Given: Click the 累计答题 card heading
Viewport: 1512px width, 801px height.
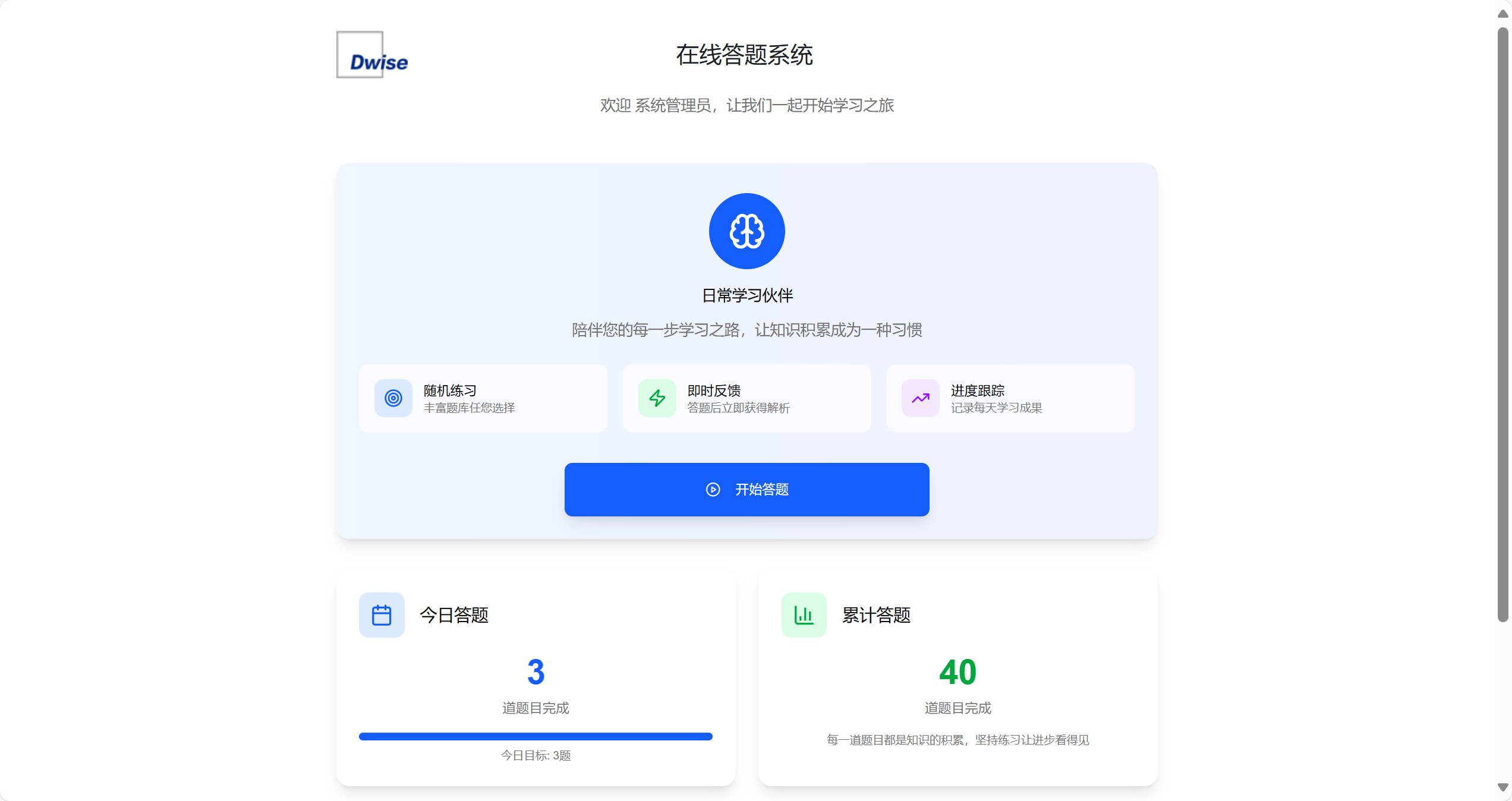Looking at the screenshot, I should coord(876,615).
